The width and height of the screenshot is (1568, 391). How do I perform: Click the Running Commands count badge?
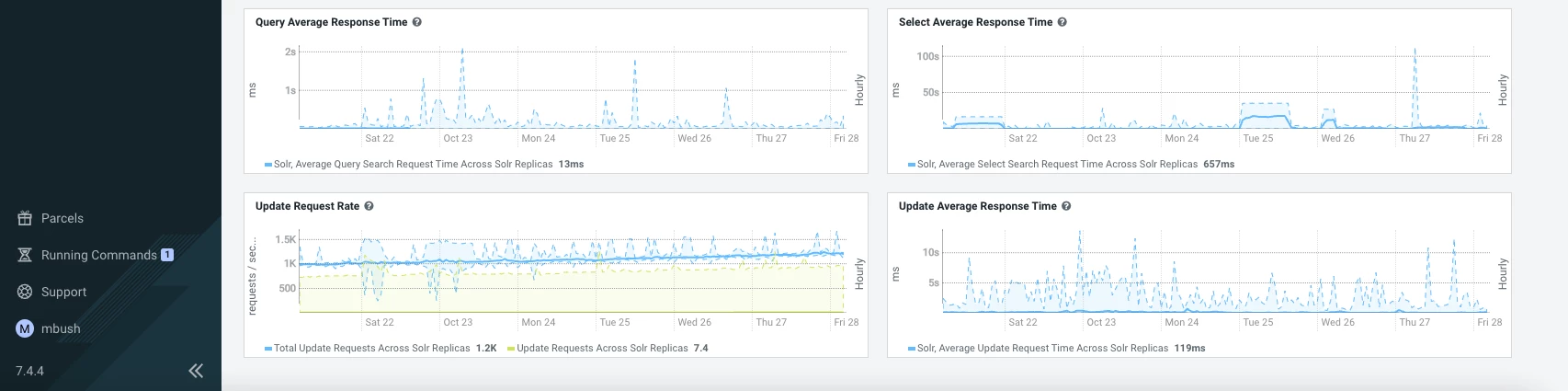(167, 255)
